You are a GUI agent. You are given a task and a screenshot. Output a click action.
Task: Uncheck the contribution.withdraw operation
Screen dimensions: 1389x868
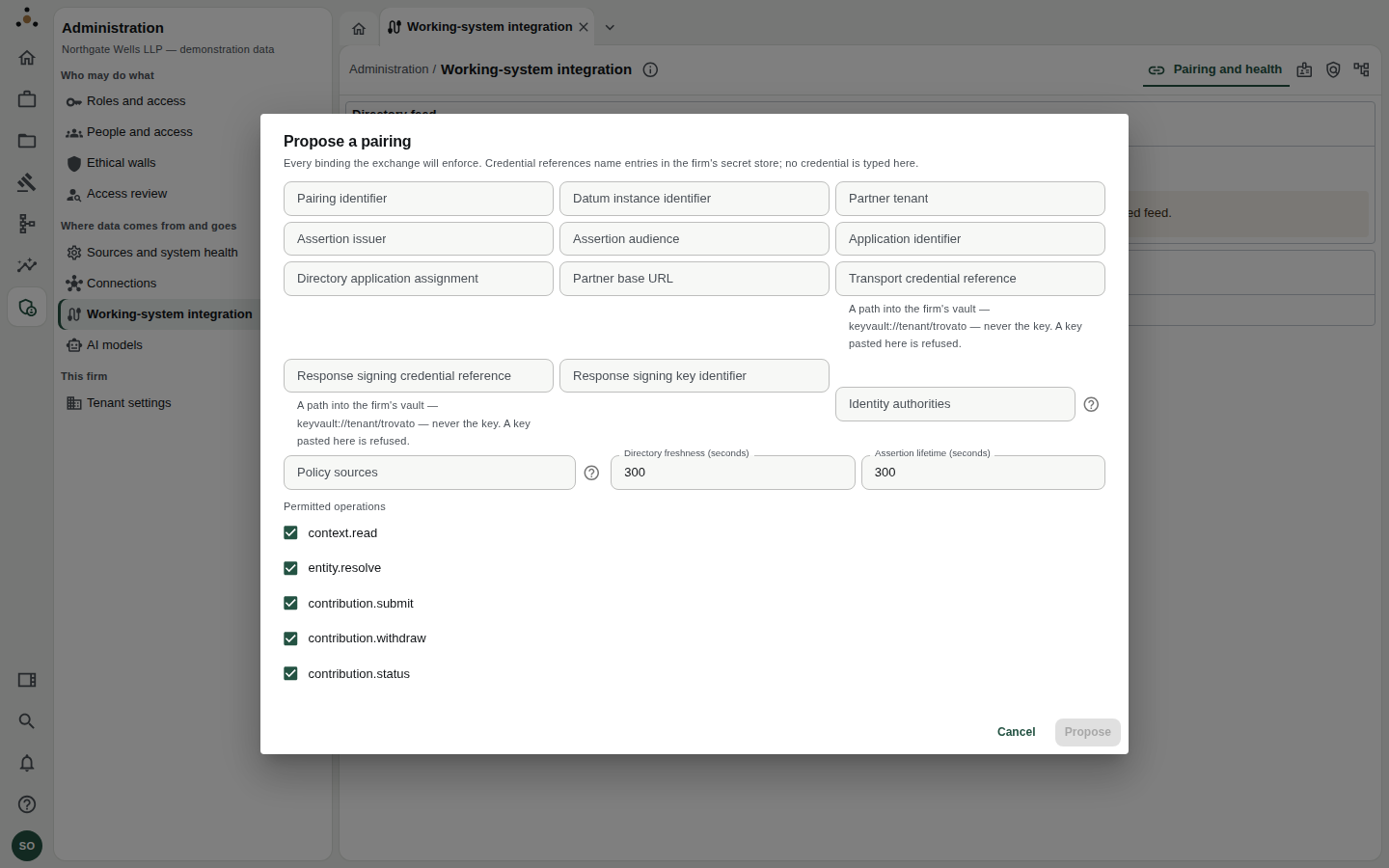[x=290, y=638]
